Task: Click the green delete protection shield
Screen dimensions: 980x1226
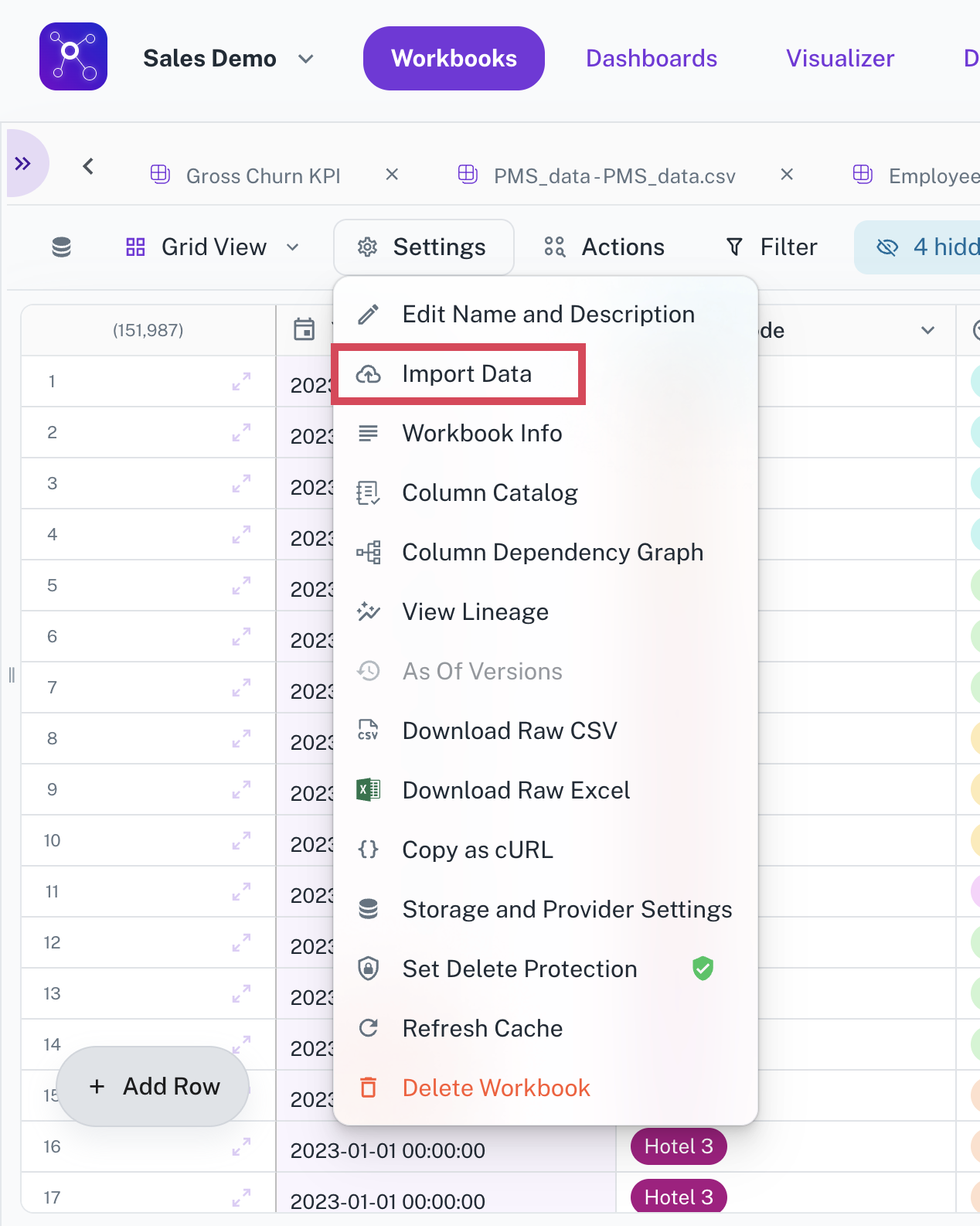Action: pyautogui.click(x=703, y=968)
